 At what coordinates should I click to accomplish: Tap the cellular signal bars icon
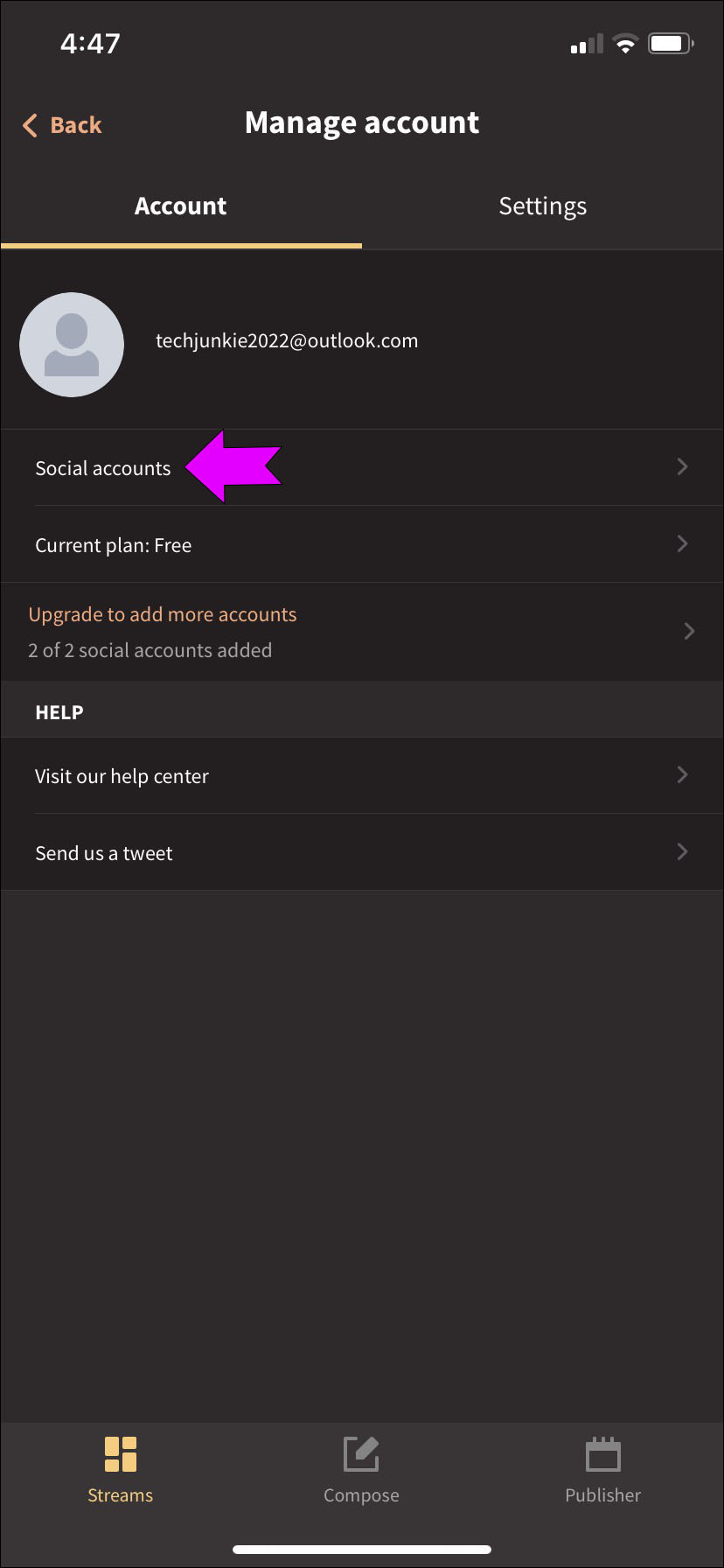click(x=587, y=45)
